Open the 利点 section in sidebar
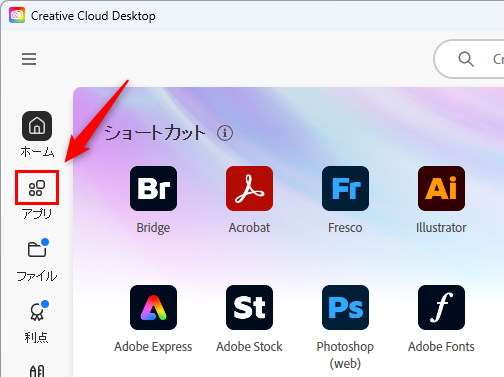The image size is (504, 377). click(37, 322)
